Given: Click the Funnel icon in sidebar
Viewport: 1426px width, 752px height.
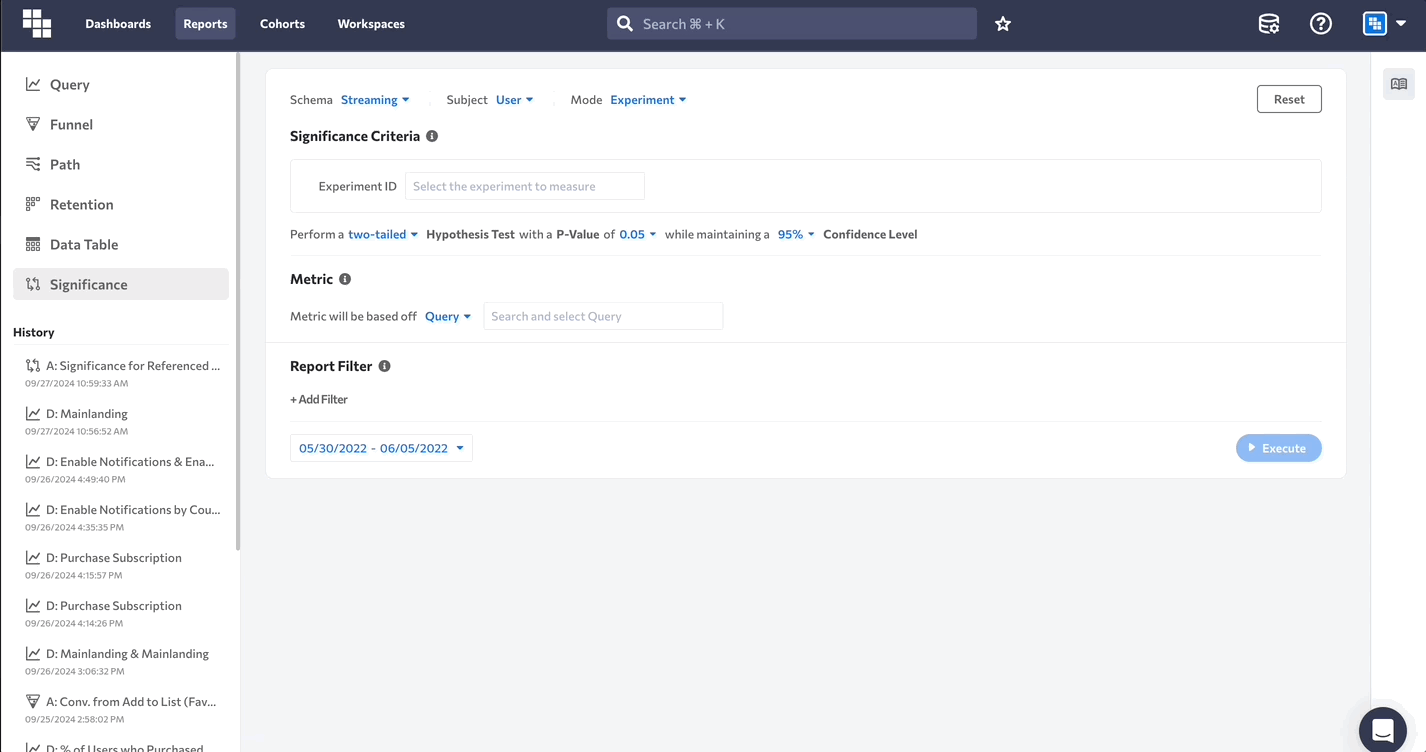Looking at the screenshot, I should 33,124.
